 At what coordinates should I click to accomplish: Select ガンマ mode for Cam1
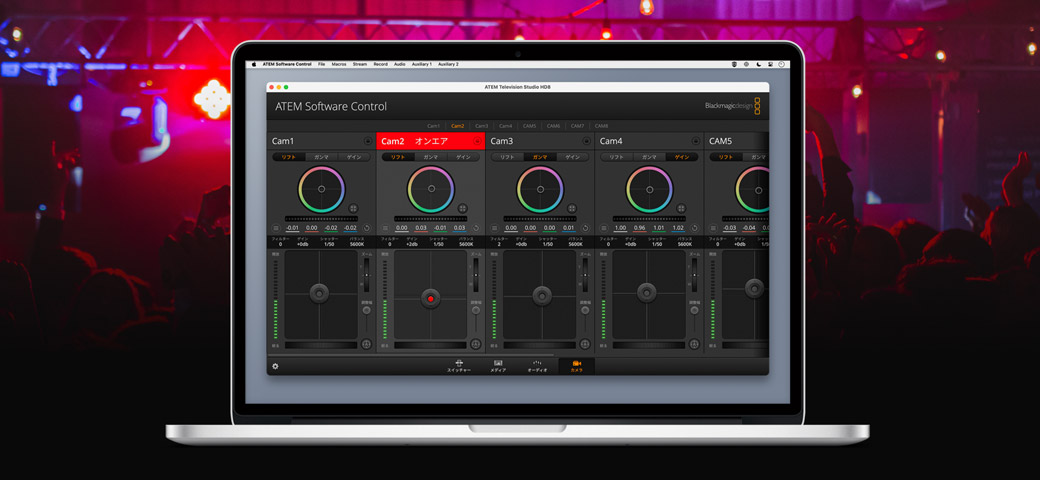(322, 157)
